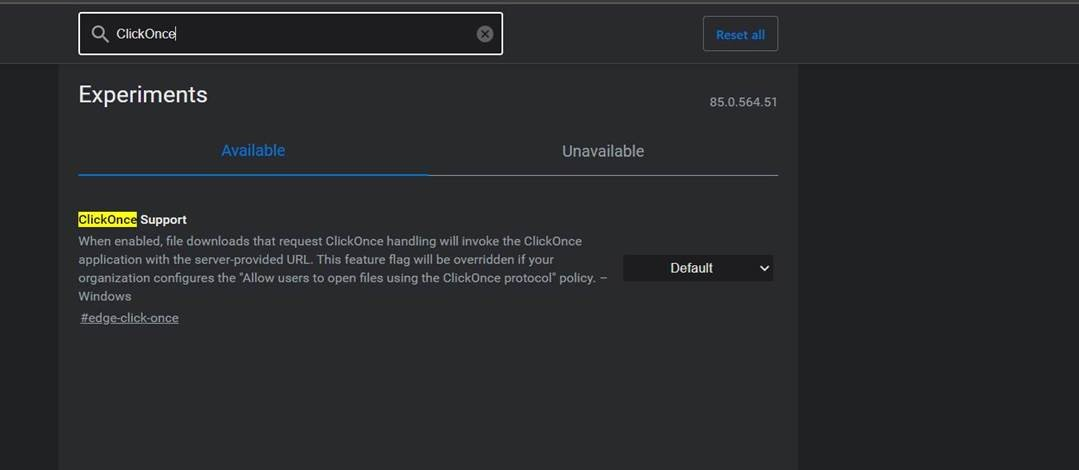Screen dimensions: 1079x470
Task: Click the ClickOnce flag description paragraph
Action: [x=343, y=268]
